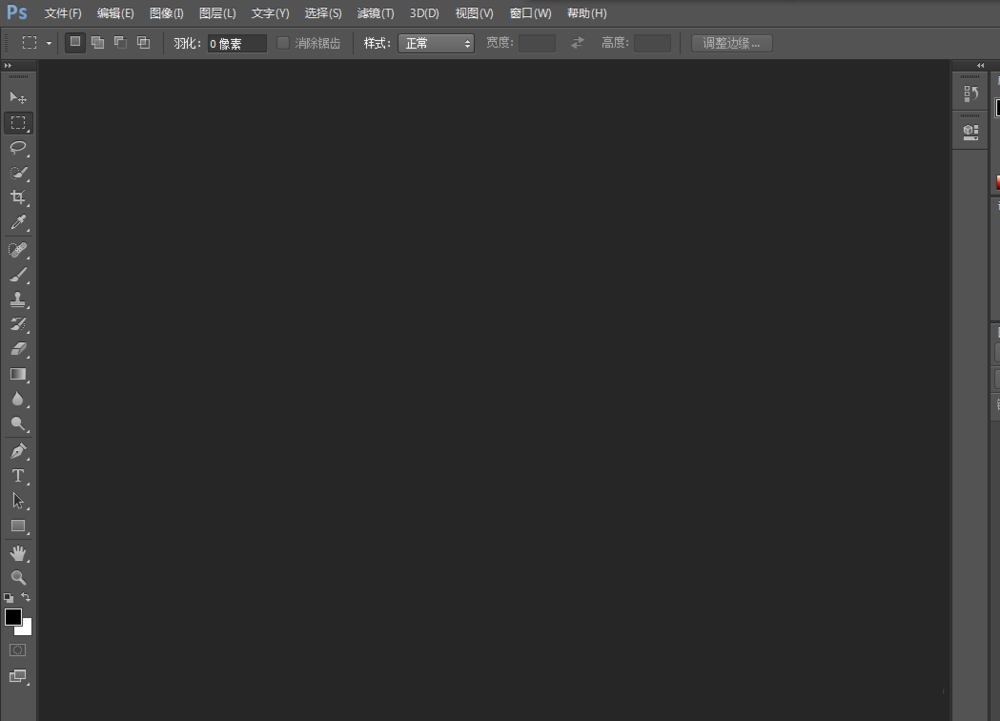
Task: Click the 宽度 width input field
Action: coord(537,43)
